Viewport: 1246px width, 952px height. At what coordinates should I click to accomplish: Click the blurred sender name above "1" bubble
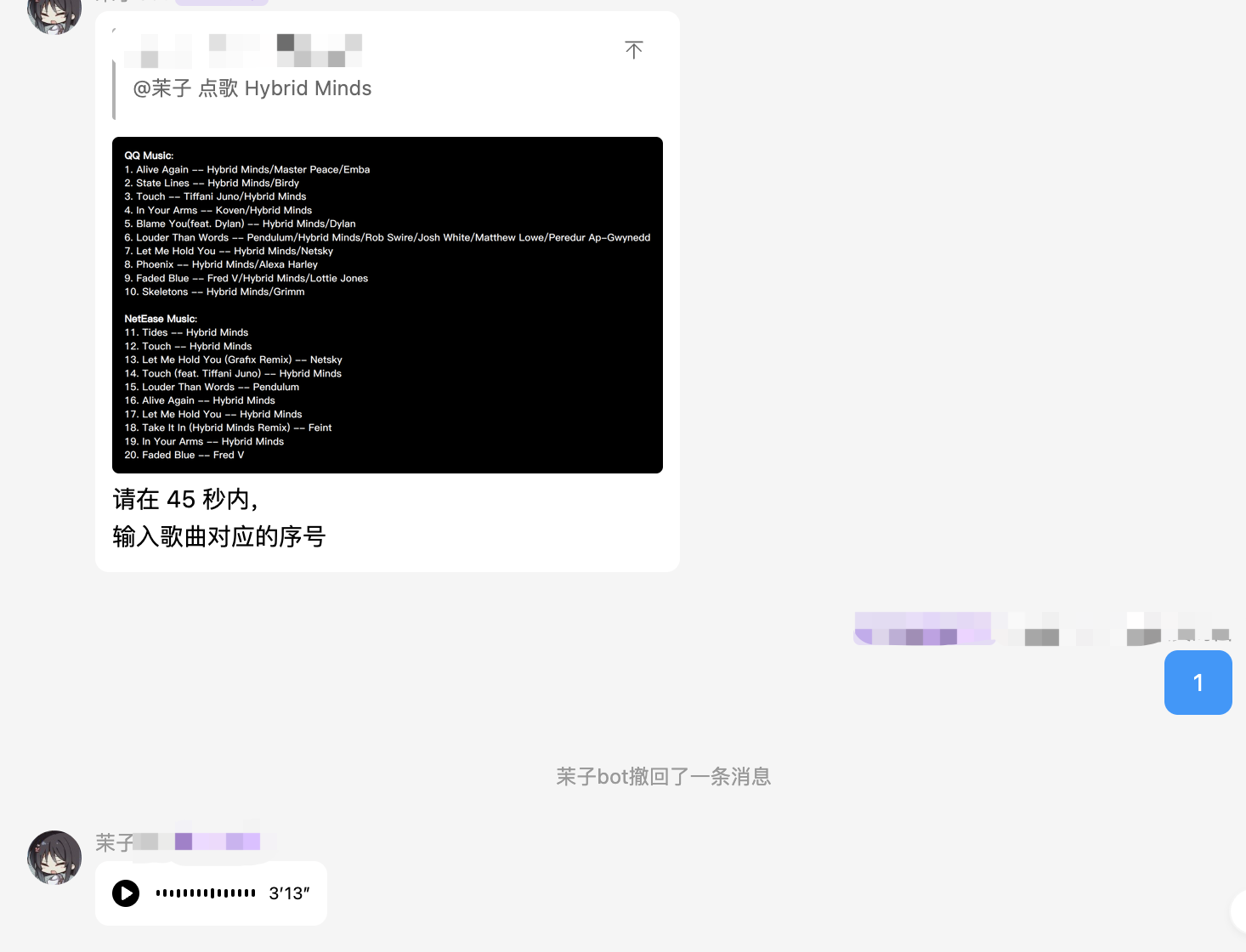pos(1041,629)
